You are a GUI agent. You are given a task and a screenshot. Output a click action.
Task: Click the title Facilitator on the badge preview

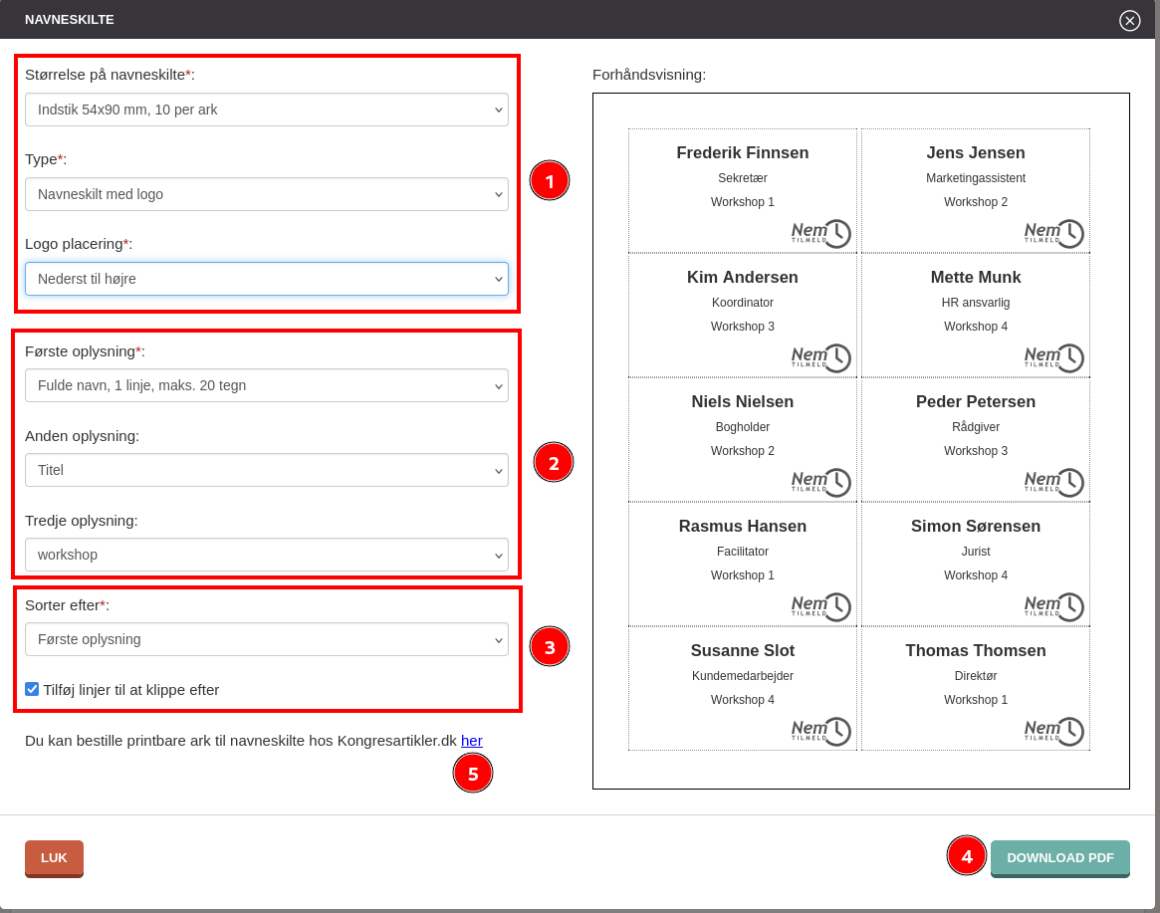743,551
